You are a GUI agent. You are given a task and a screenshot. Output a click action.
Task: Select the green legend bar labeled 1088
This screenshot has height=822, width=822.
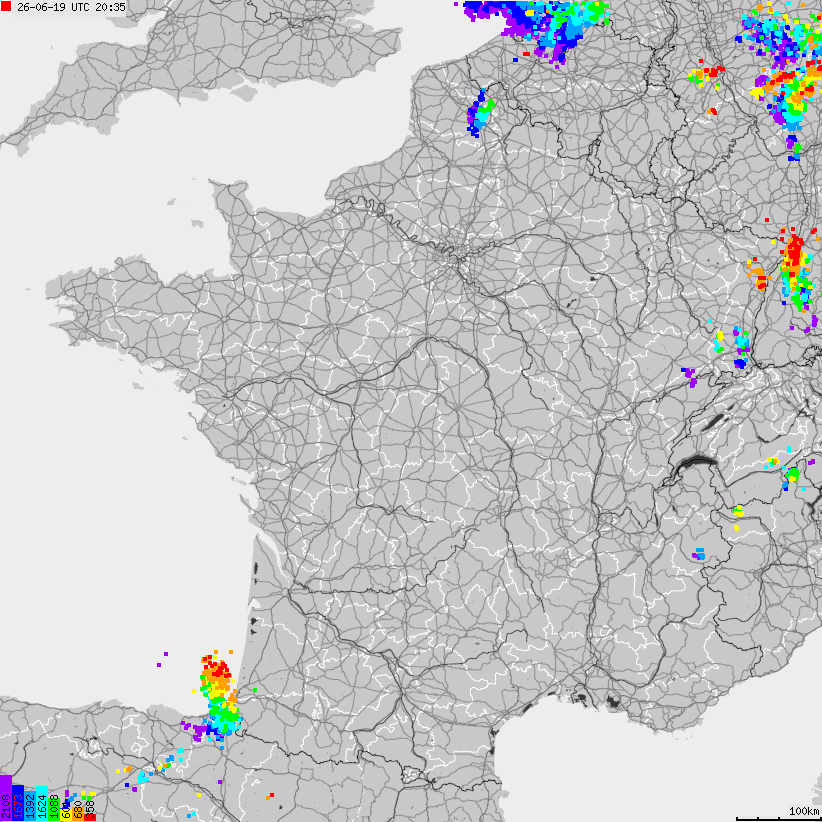54,809
